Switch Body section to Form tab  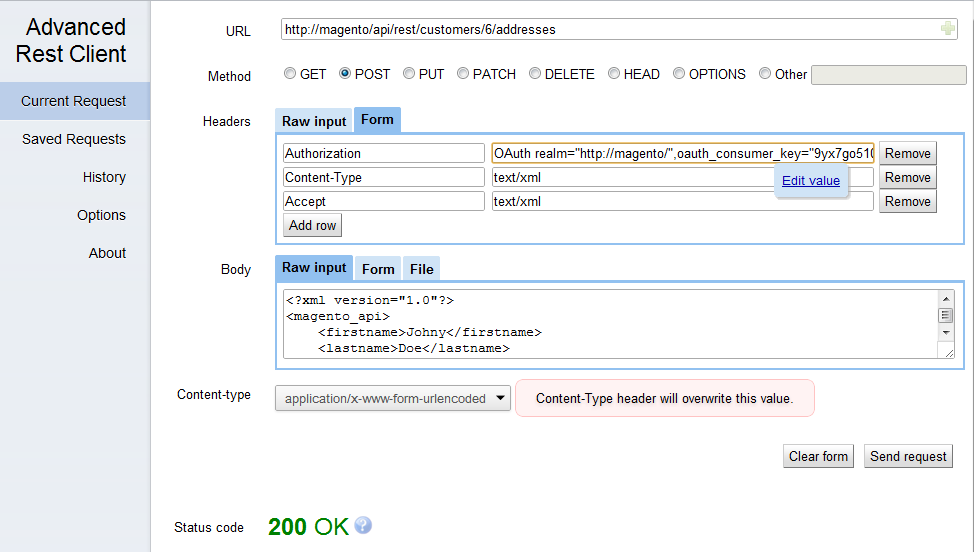[378, 269]
